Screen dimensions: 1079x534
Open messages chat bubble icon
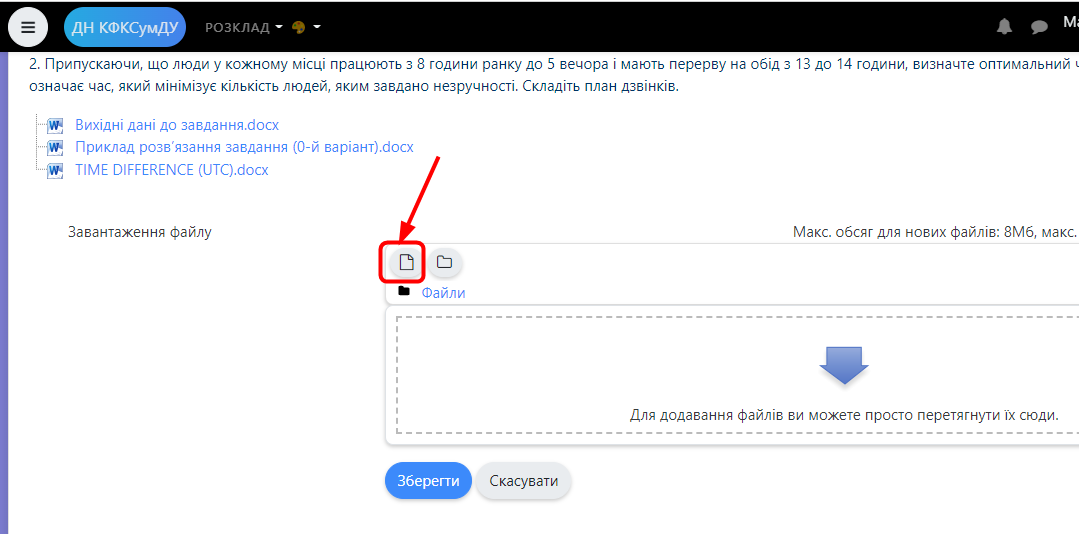tap(1039, 27)
